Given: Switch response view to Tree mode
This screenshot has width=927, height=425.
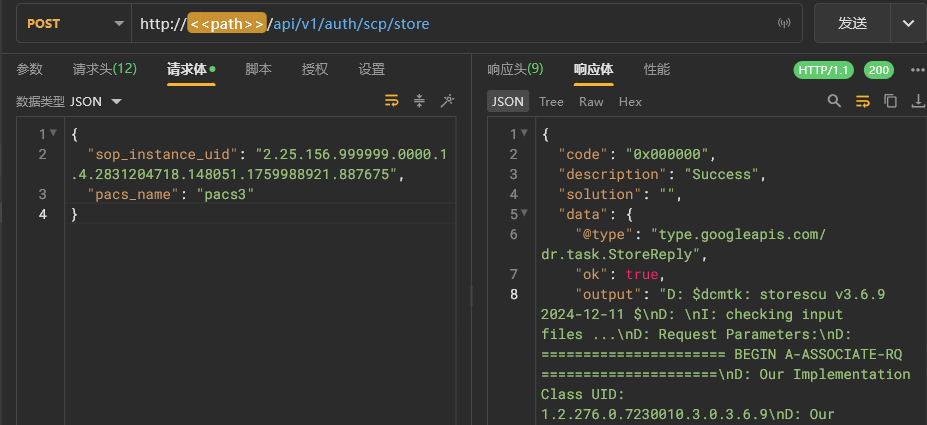Looking at the screenshot, I should point(551,102).
